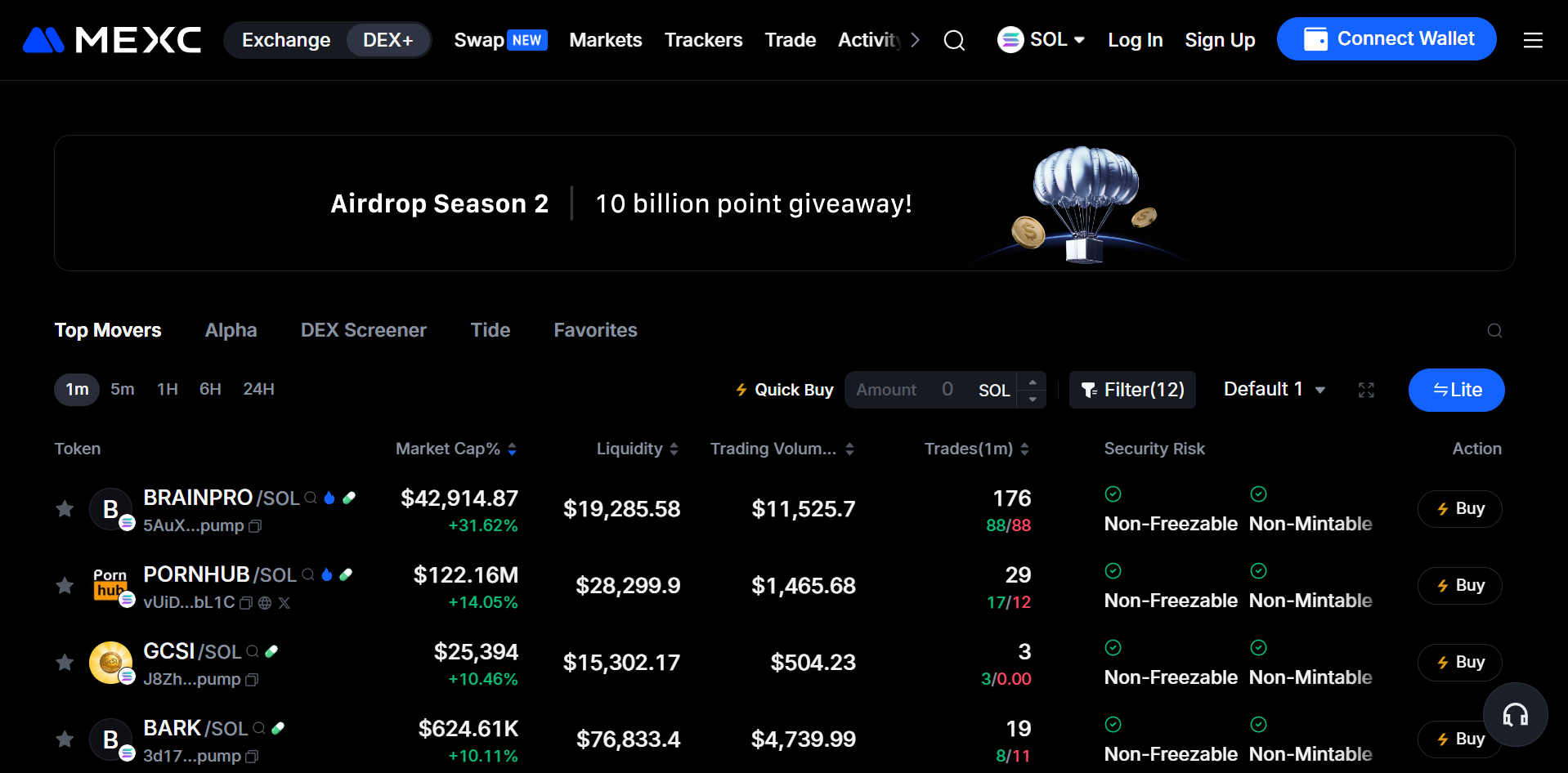Click the pill icon on BRAINPRO row
This screenshot has width=1568, height=773.
click(x=349, y=498)
